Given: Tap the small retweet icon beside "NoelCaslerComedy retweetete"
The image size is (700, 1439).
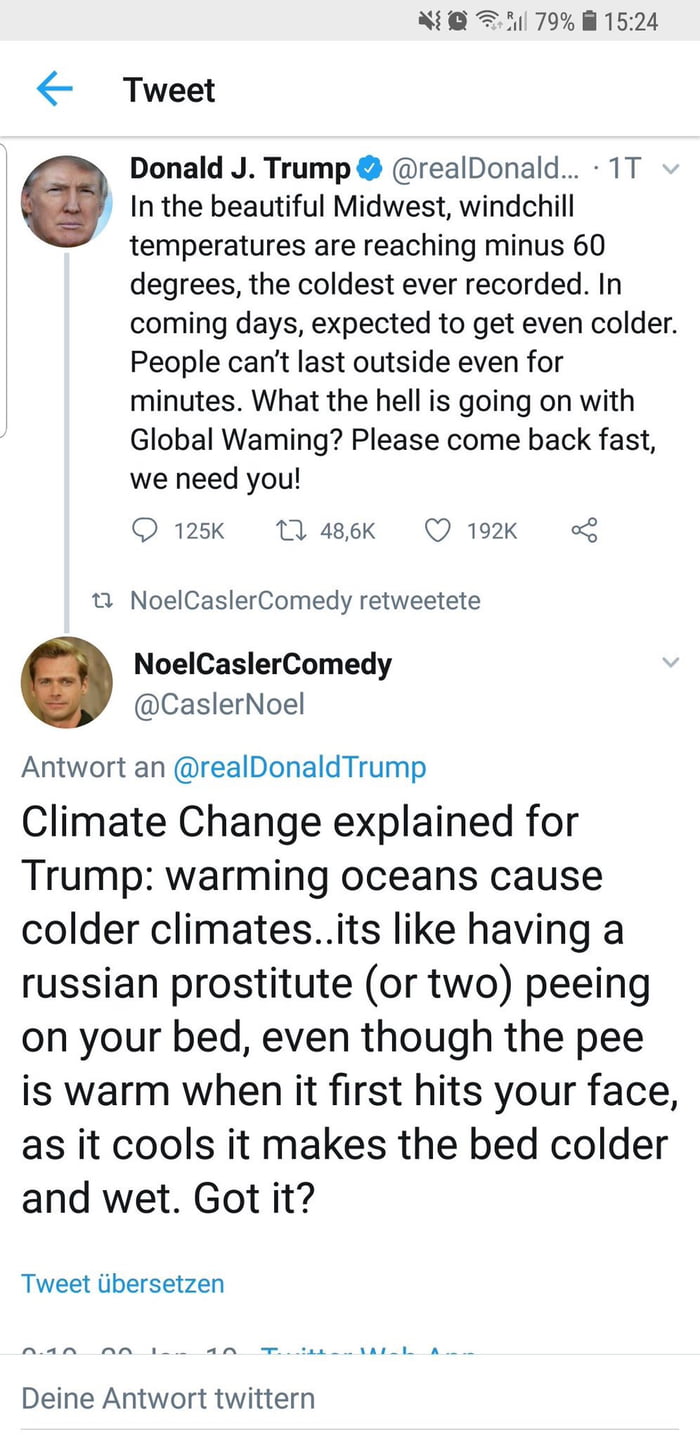Looking at the screenshot, I should (102, 601).
